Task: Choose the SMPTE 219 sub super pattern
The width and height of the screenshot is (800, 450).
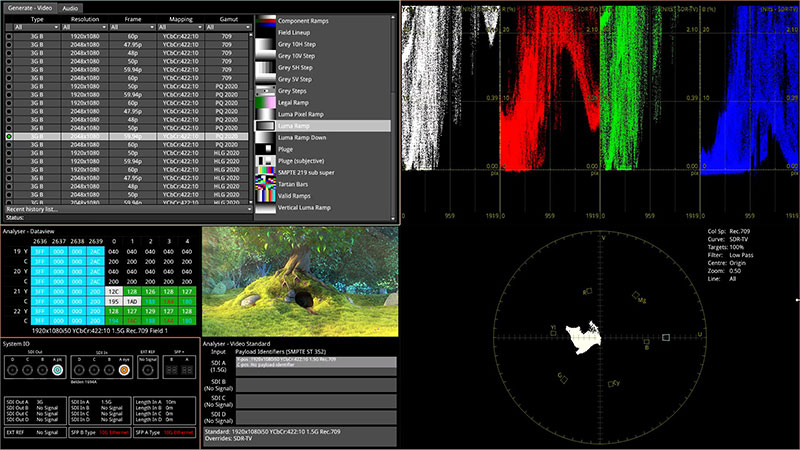Action: click(x=266, y=172)
